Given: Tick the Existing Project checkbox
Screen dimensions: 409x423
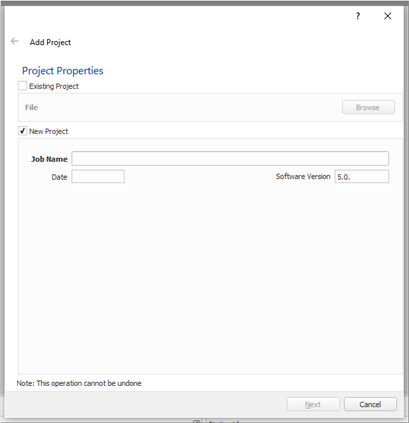Looking at the screenshot, I should 22,86.
